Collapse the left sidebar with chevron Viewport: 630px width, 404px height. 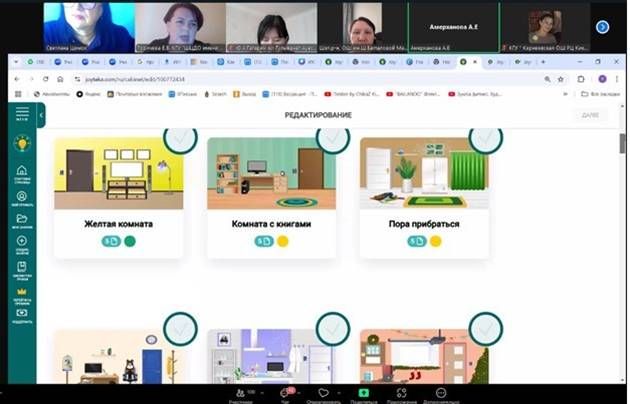42,115
